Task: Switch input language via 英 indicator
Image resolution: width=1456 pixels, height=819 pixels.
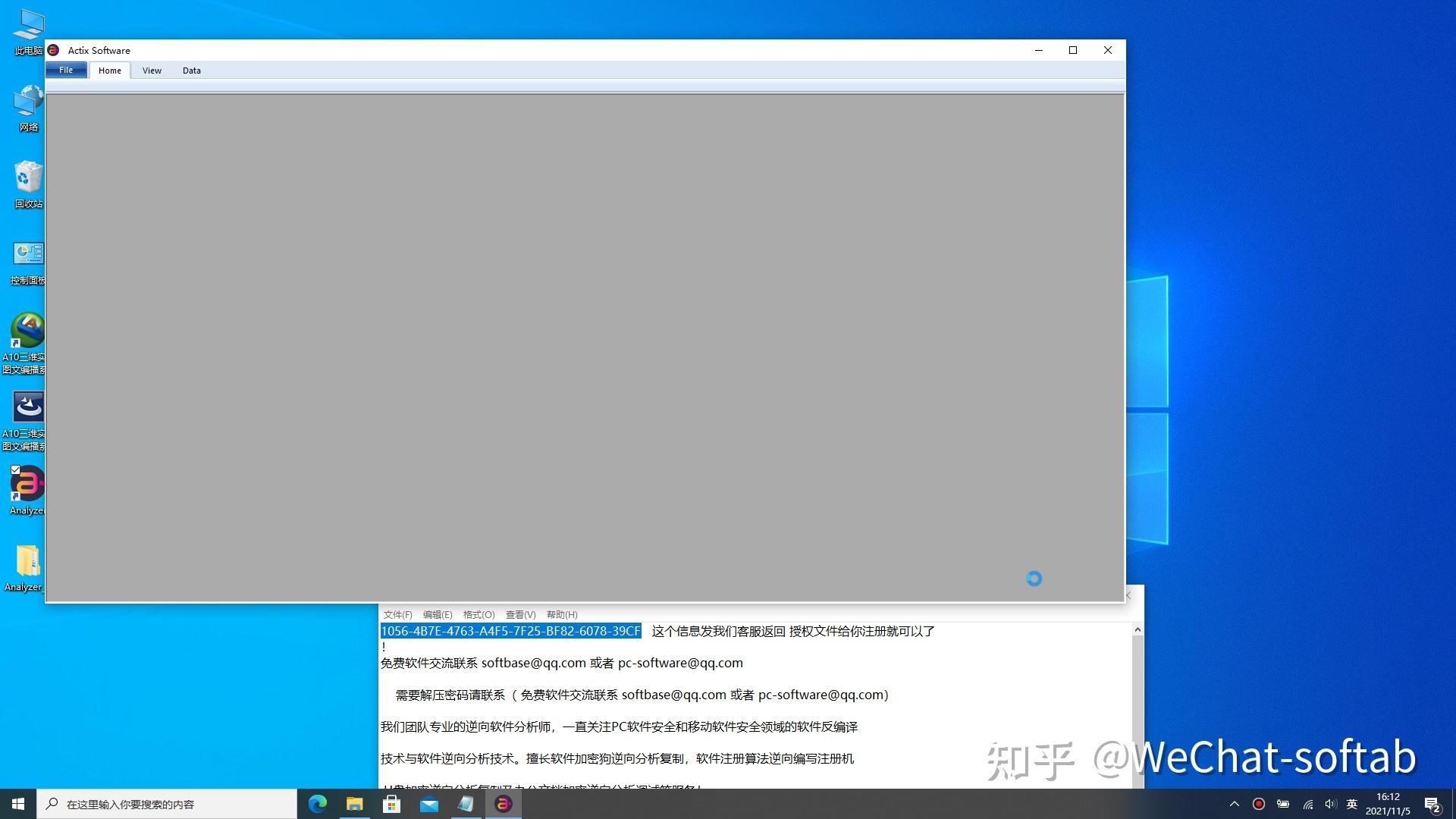Action: point(1352,805)
